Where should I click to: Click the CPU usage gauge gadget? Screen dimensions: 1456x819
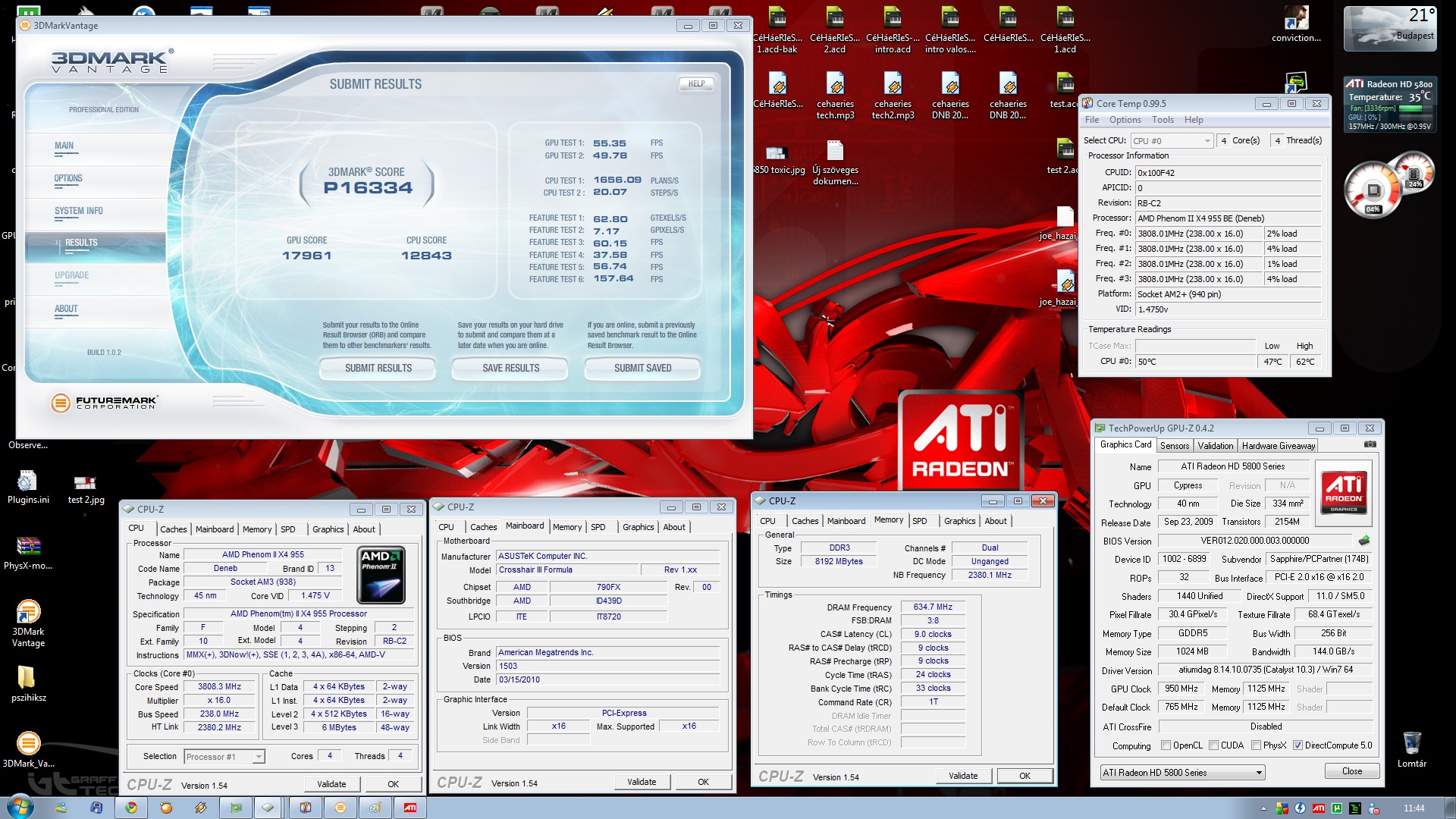click(x=1373, y=189)
